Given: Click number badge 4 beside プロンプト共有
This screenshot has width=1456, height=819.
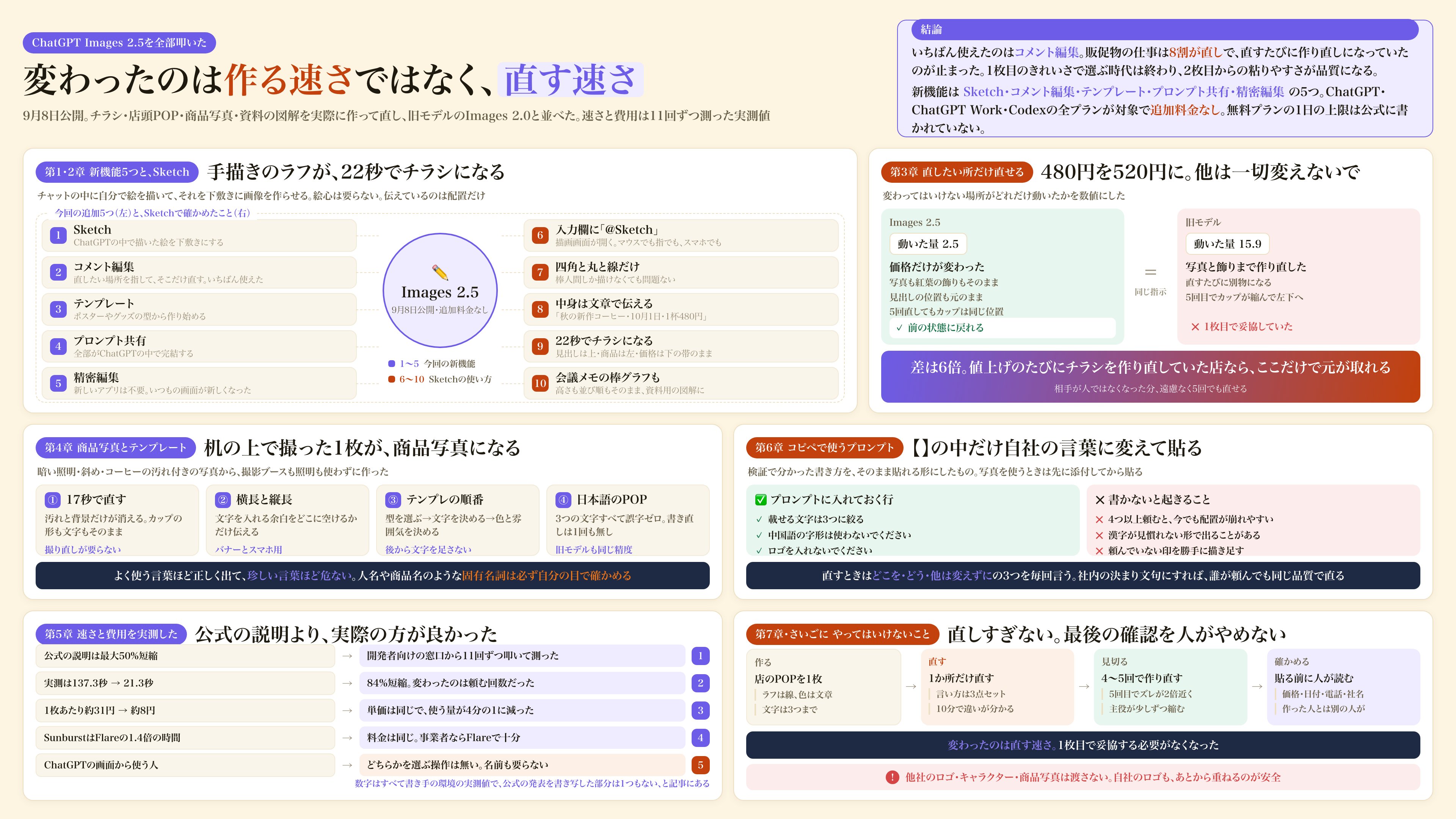Looking at the screenshot, I should (x=58, y=346).
